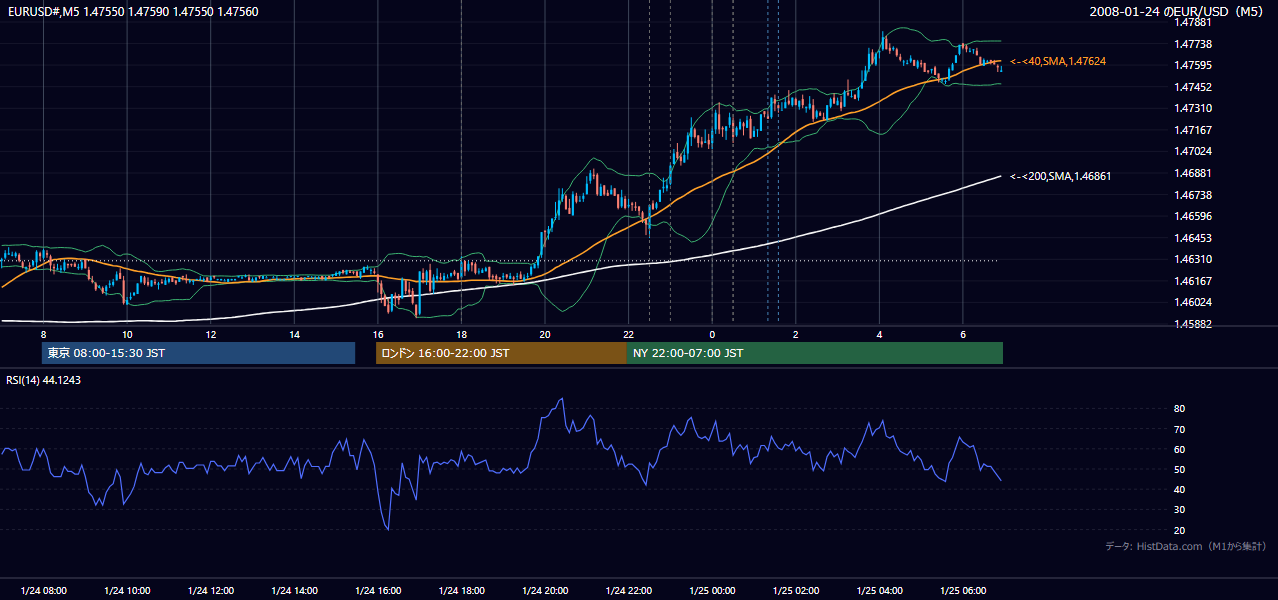
Task: Click the London 16:00-22:00 JST session bar
Action: click(x=501, y=353)
